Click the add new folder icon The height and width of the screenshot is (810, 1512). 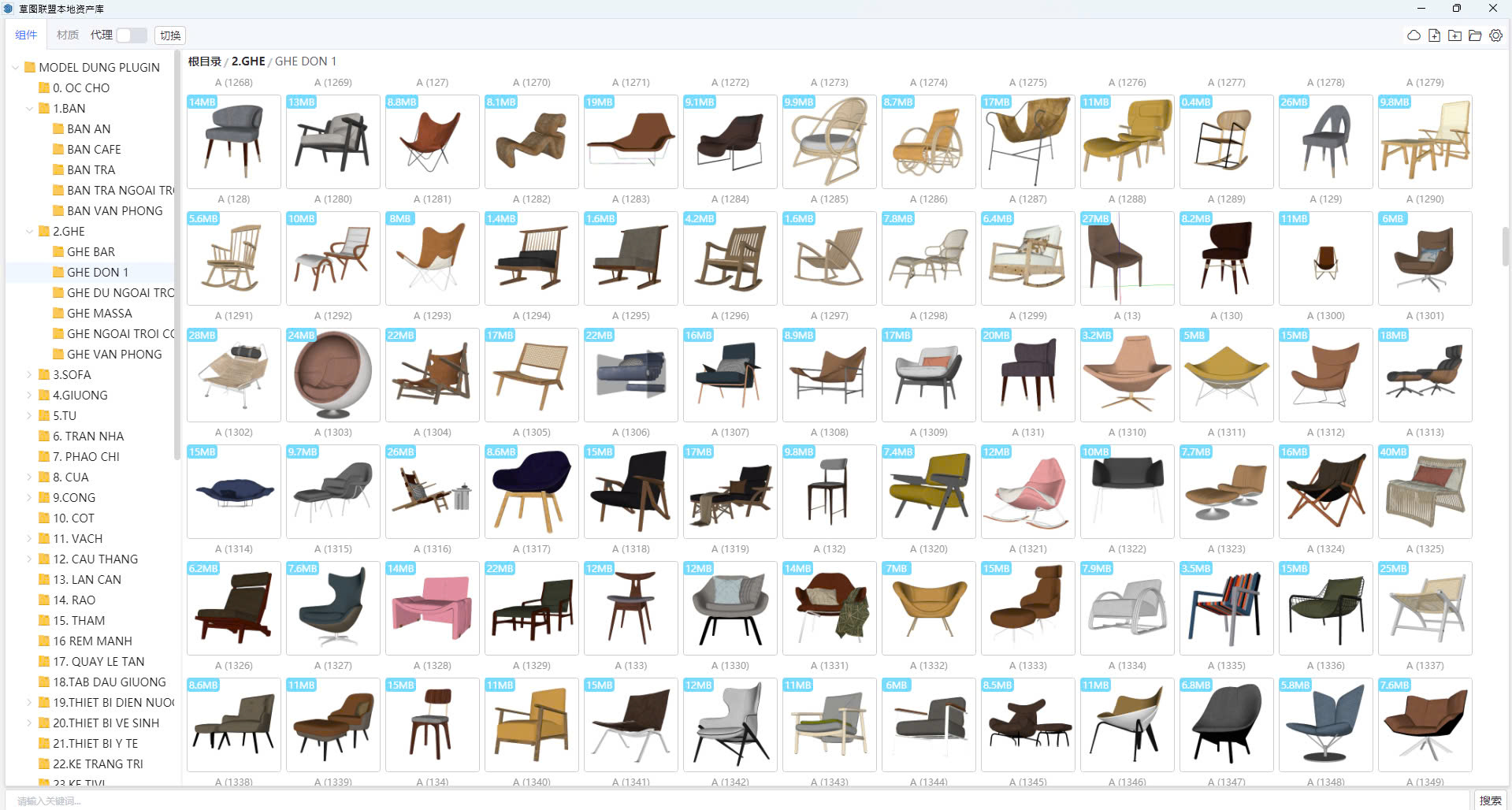(x=1454, y=35)
